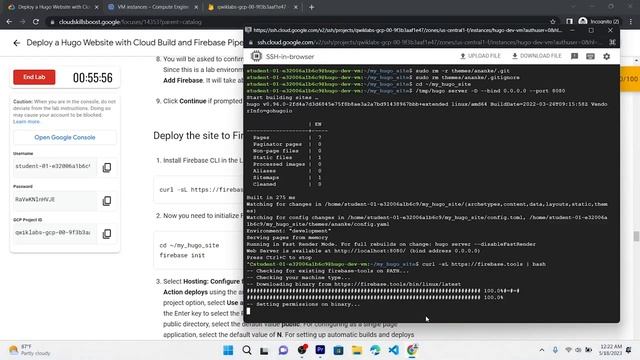Open the Chat taskbar icon
Screen dimensions: 640x360
(283, 350)
